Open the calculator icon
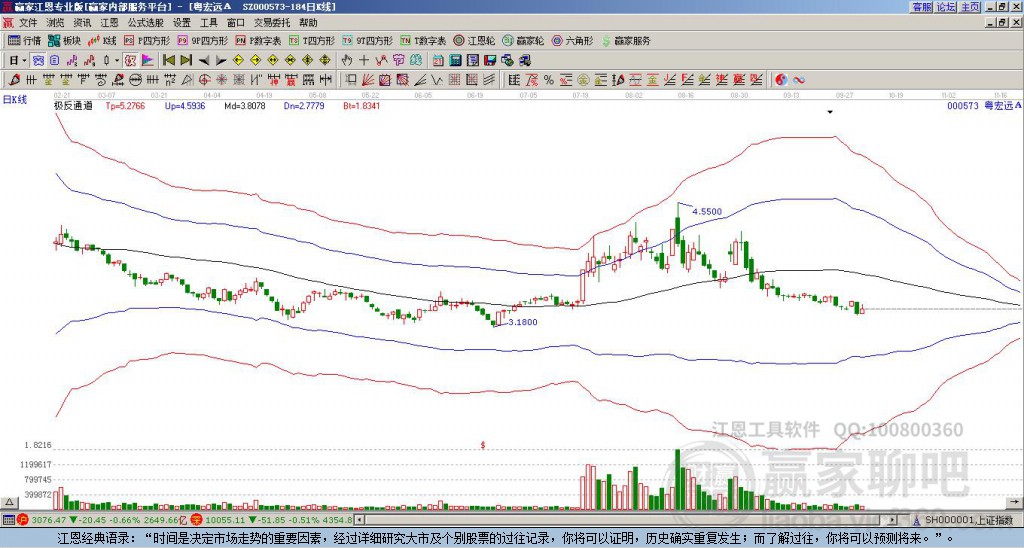The height and width of the screenshot is (548, 1024). coord(455,61)
